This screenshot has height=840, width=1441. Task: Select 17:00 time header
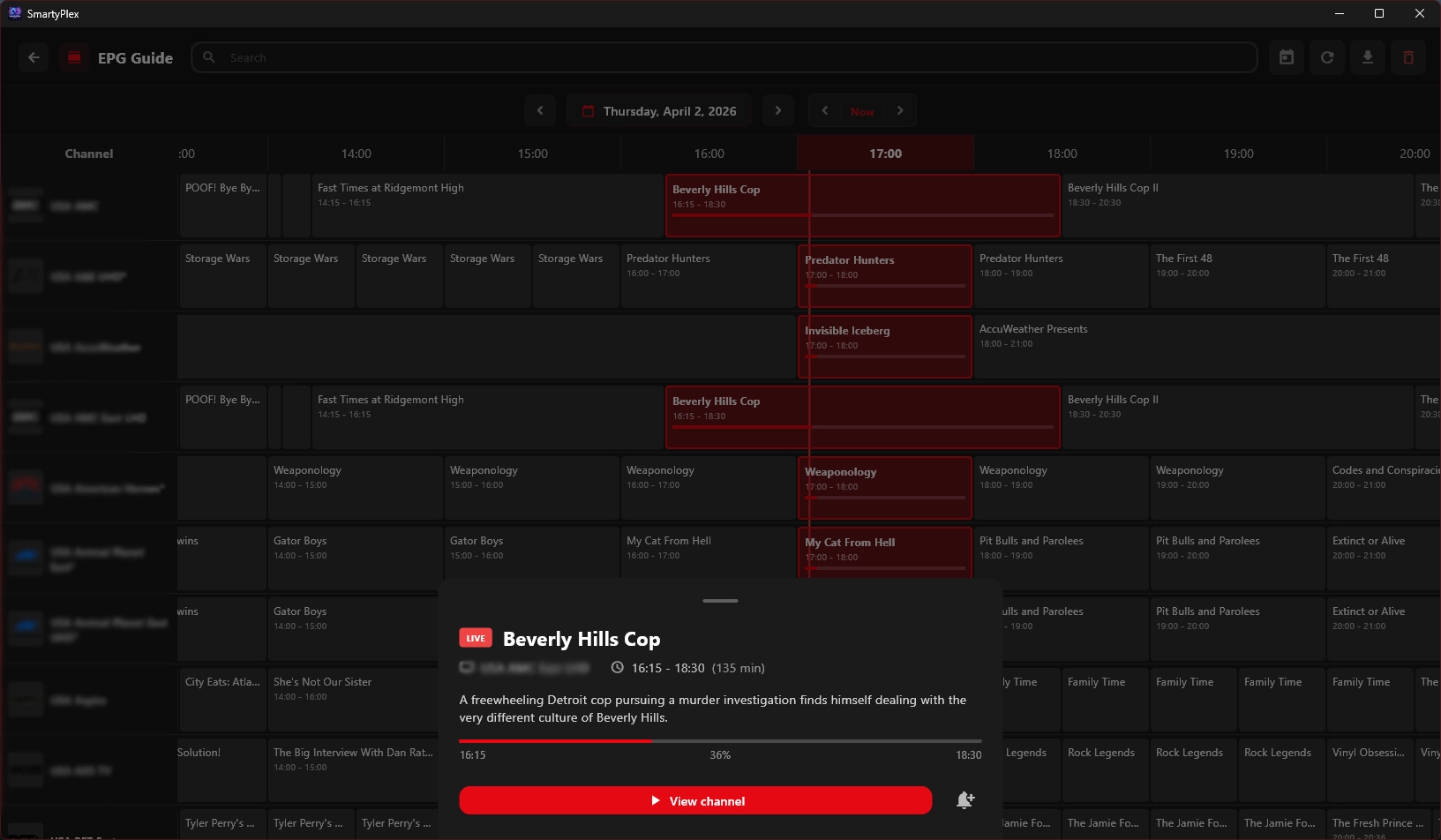885,154
